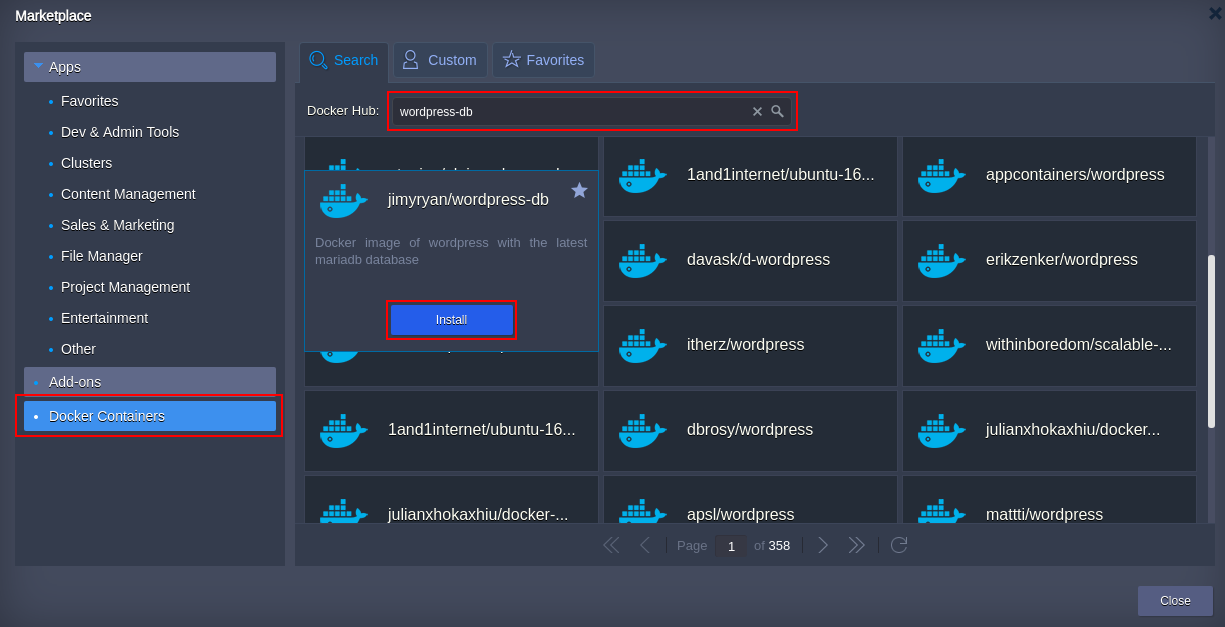Click Docker icon of 1and1internet/ubuntu-16 top card
The width and height of the screenshot is (1225, 627).
[x=643, y=175]
